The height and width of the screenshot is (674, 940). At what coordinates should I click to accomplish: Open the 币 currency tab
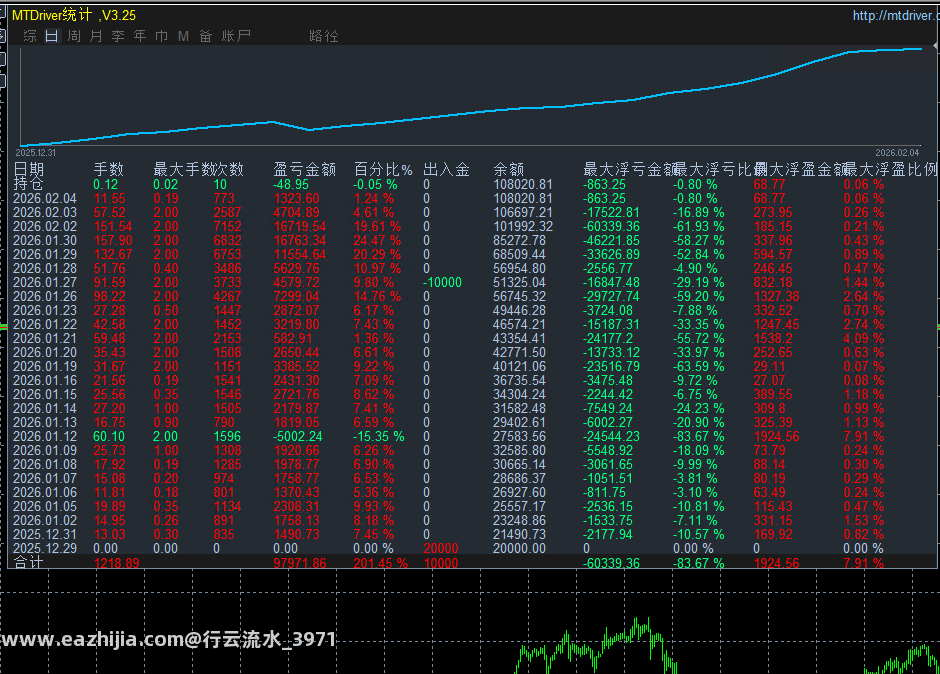coord(161,36)
